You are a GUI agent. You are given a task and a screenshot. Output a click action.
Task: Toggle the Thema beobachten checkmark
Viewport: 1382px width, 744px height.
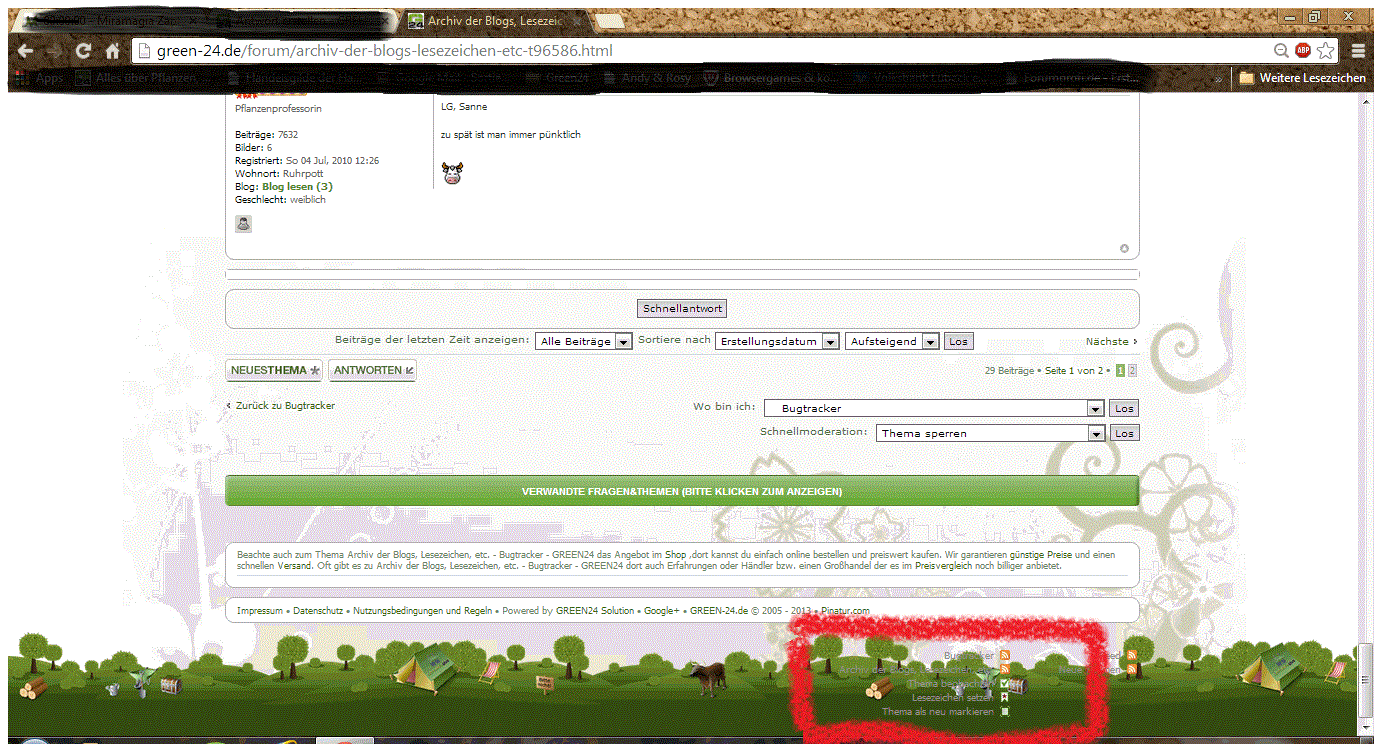click(x=1005, y=684)
